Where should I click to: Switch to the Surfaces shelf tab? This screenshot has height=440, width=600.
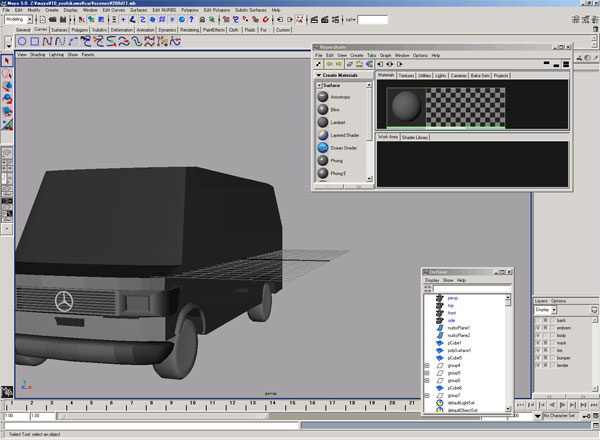pos(59,30)
